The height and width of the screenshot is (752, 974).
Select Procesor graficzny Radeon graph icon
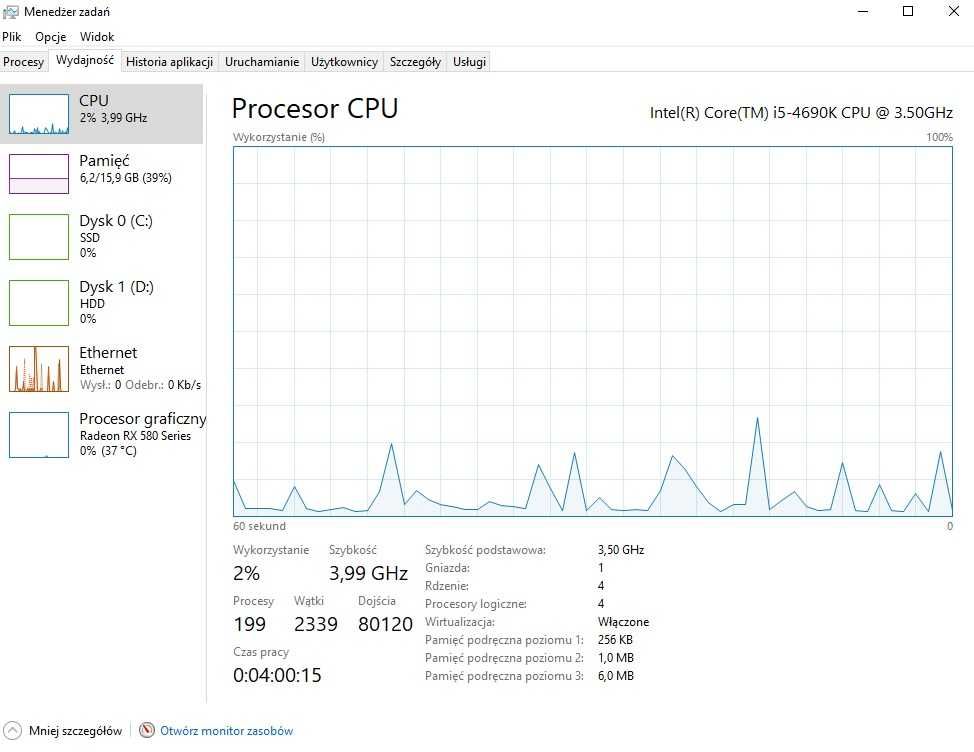39,435
